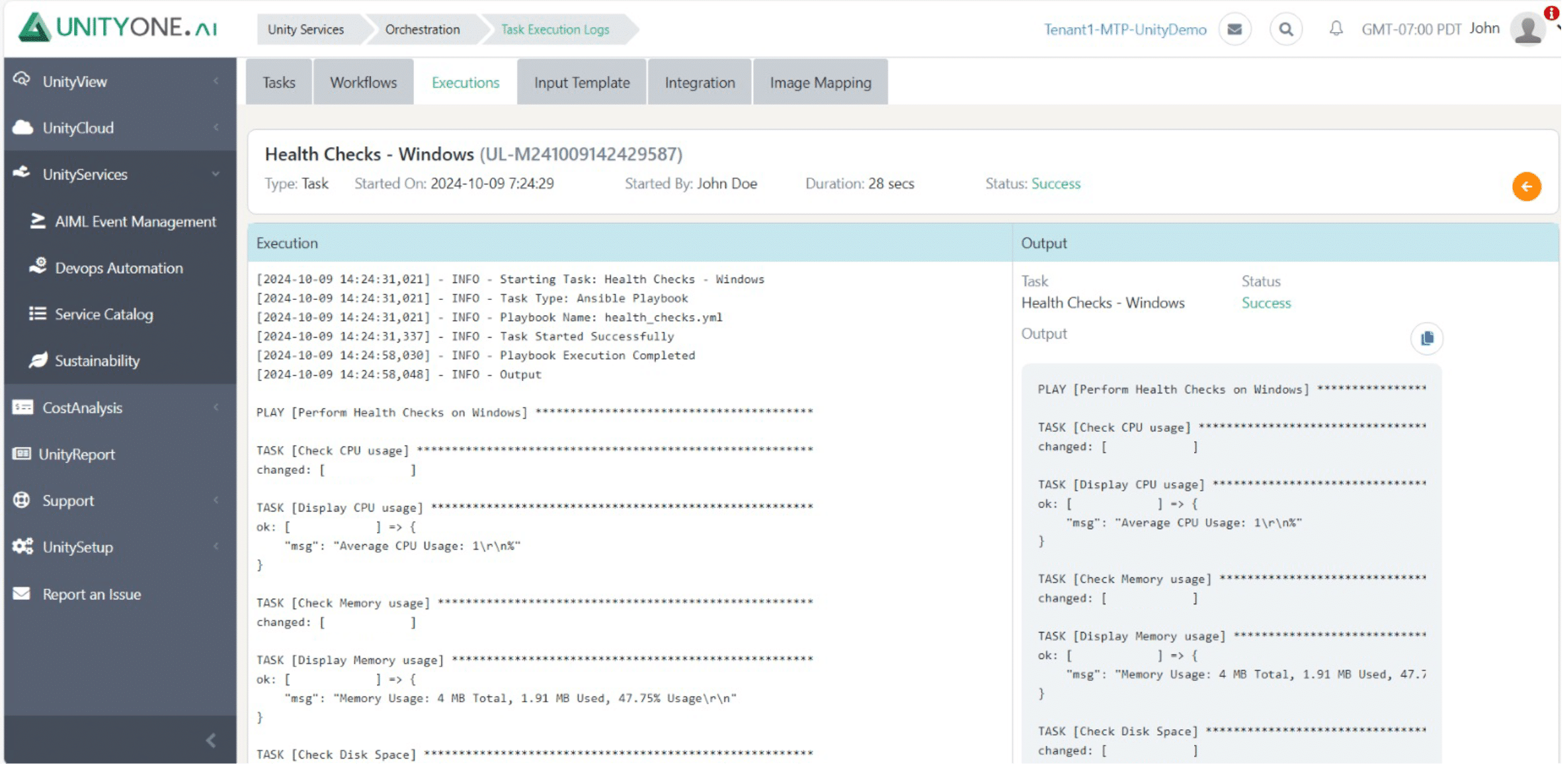1568x770 pixels.
Task: Switch to the Tasks tab
Action: point(278,82)
